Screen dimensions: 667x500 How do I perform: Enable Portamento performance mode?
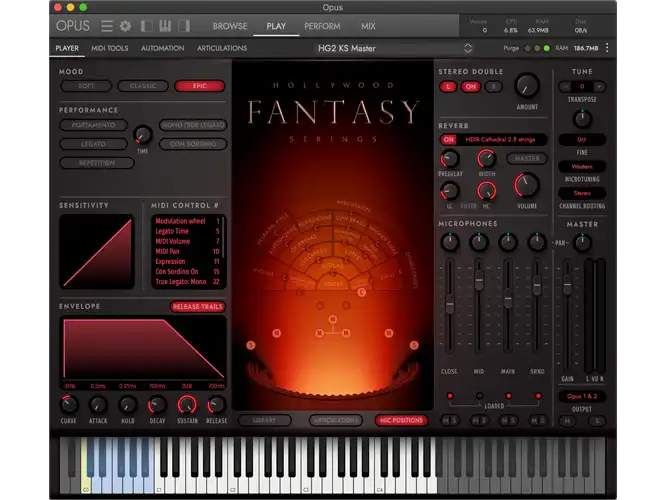[94, 125]
